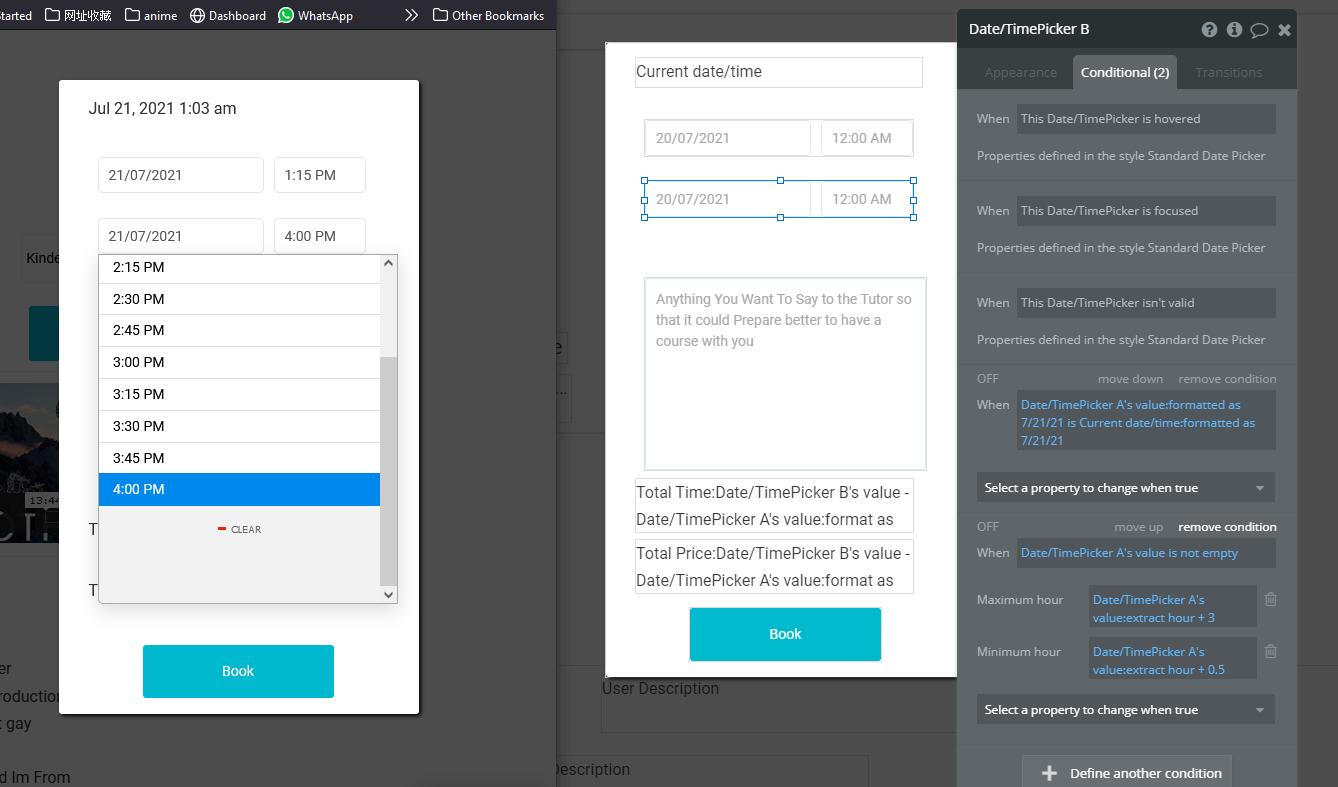Select 2:30 PM in time list

[239, 299]
